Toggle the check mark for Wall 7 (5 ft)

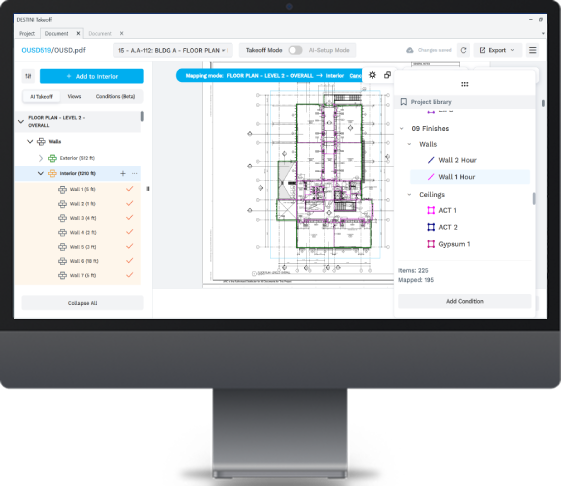click(130, 275)
